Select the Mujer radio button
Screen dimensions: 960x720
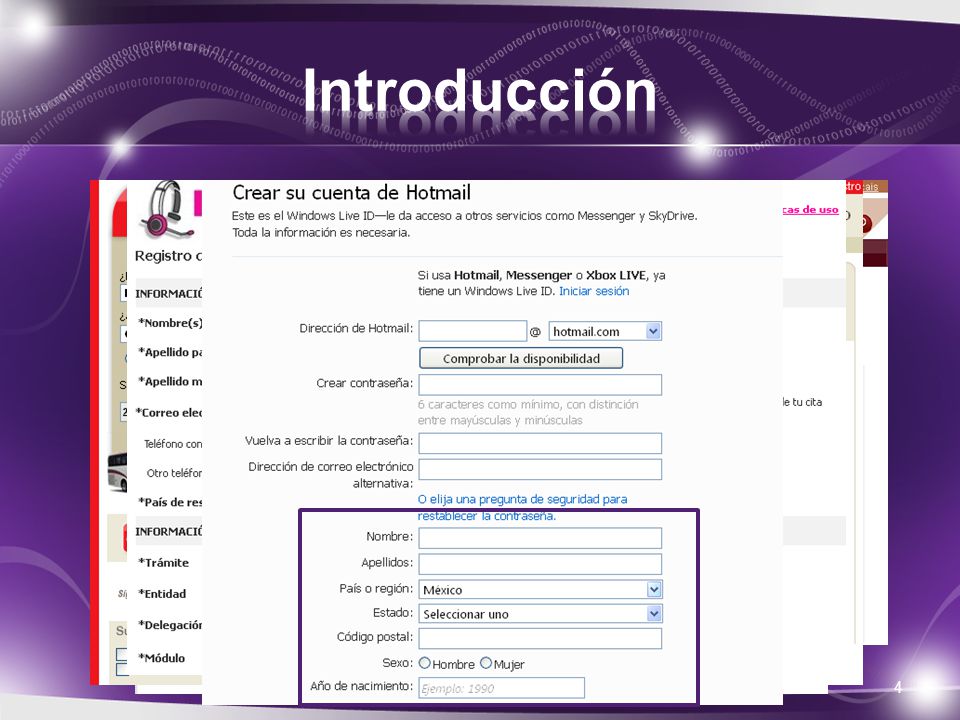[x=486, y=663]
